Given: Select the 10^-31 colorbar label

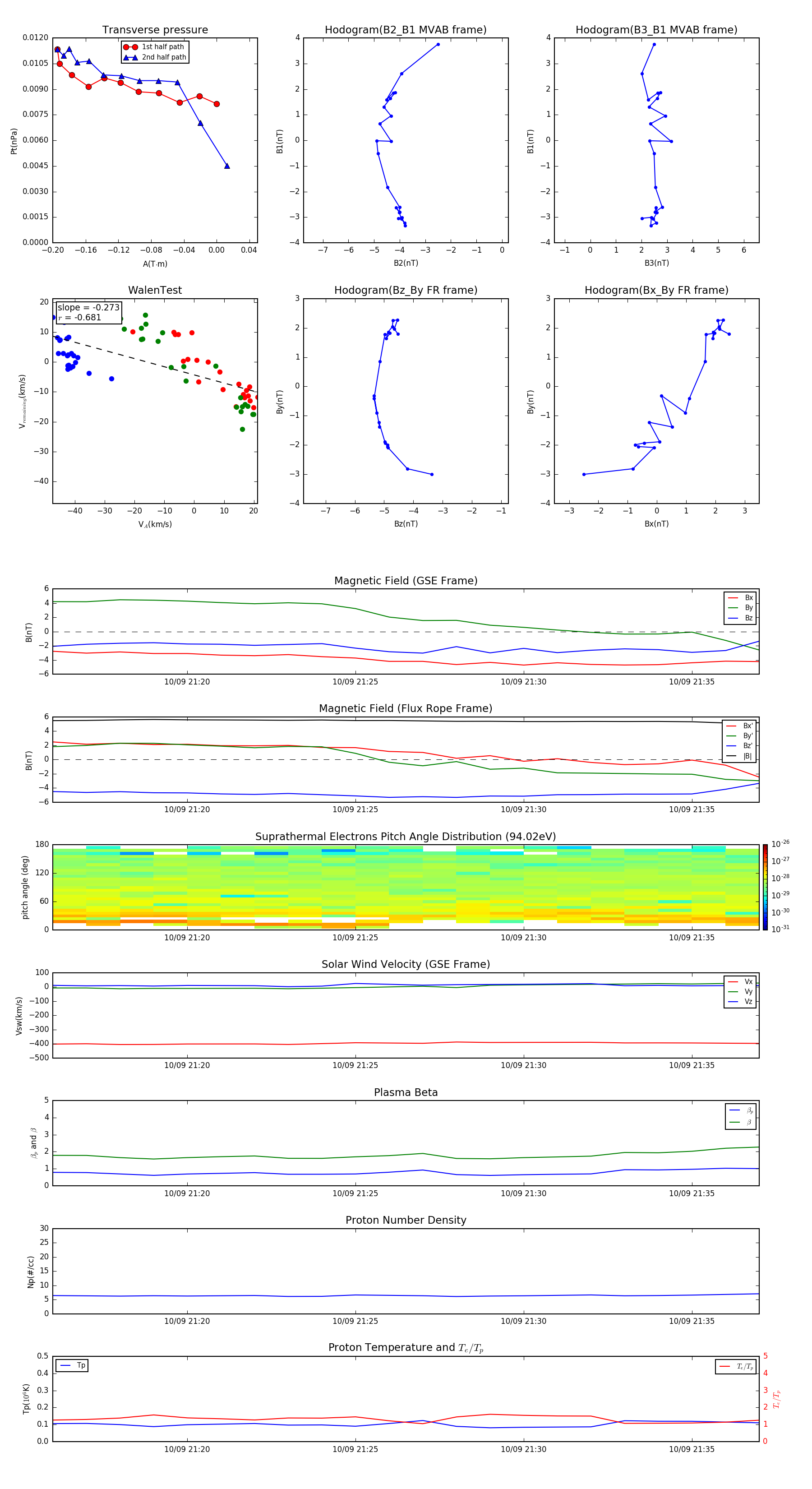Looking at the screenshot, I should 780,929.
